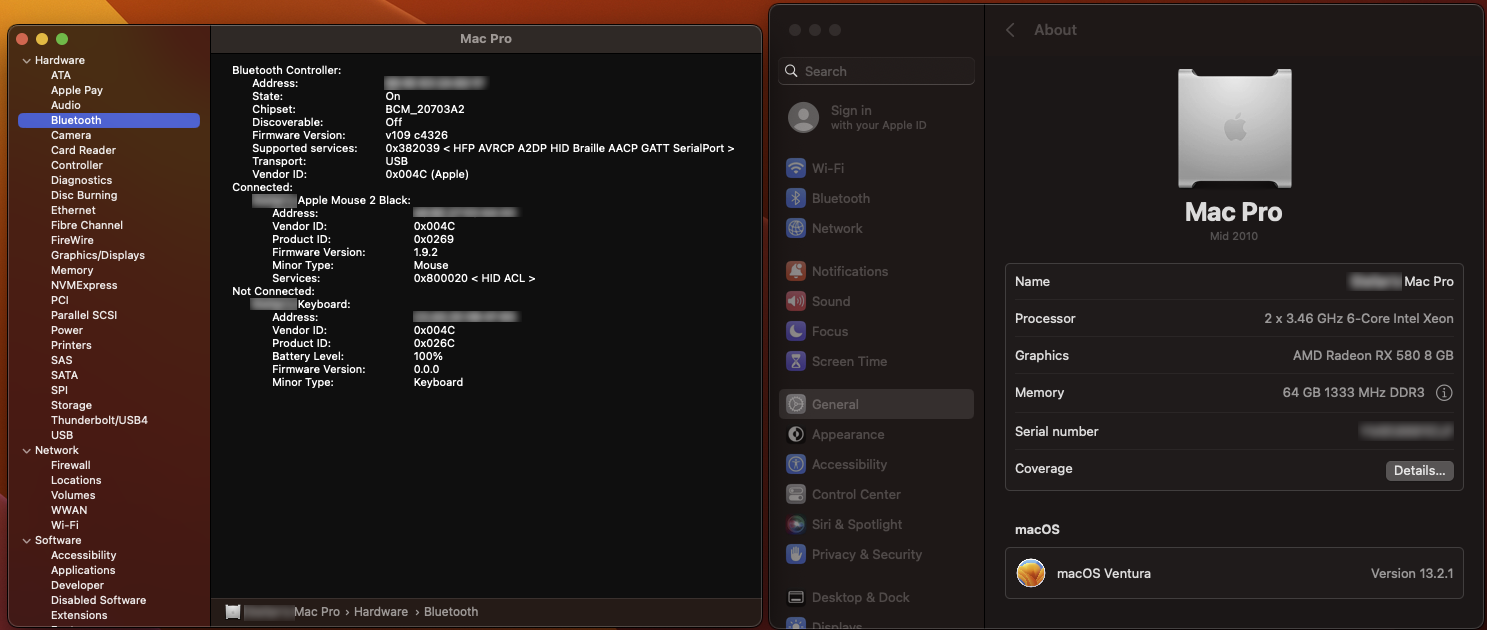Click the Processor row in About
Viewport: 1487px width, 630px height.
point(1234,319)
